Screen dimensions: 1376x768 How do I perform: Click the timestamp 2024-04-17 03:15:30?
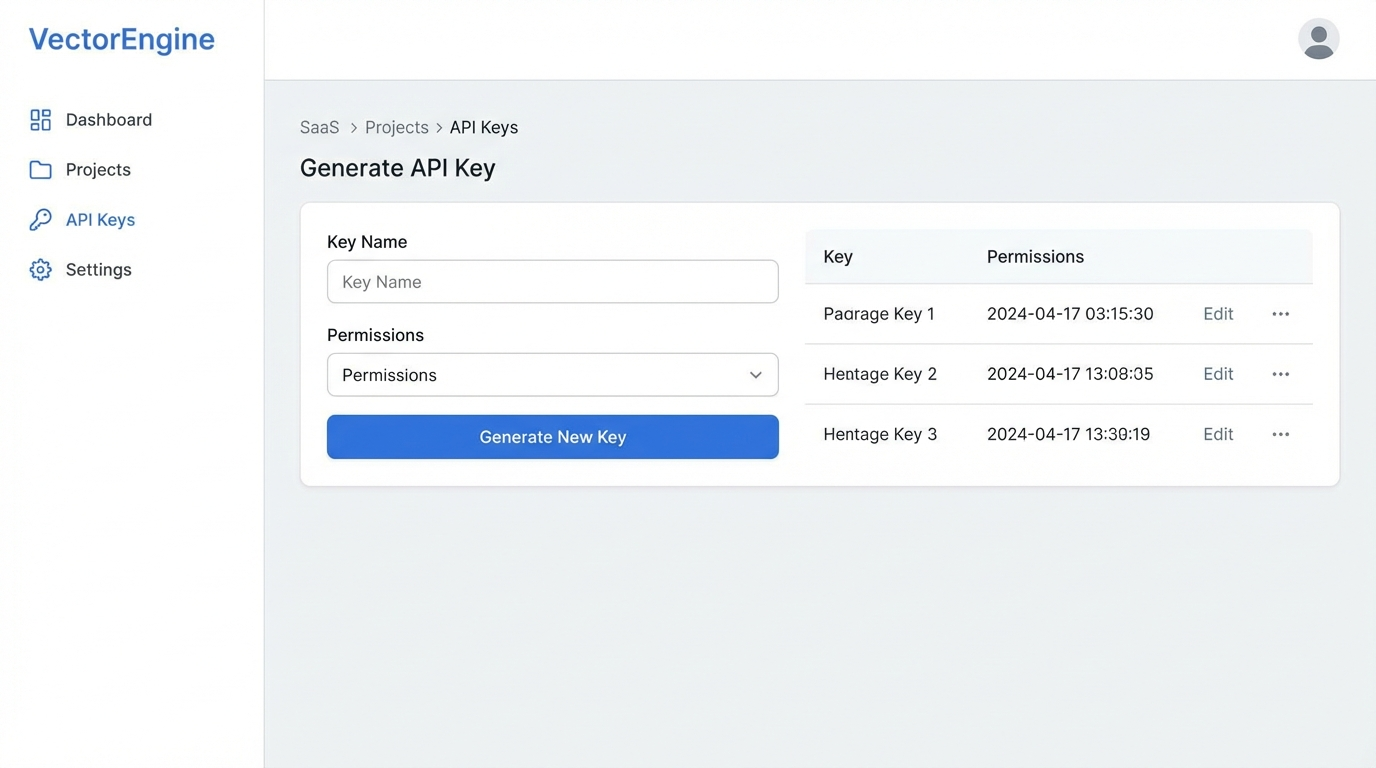(x=1069, y=314)
